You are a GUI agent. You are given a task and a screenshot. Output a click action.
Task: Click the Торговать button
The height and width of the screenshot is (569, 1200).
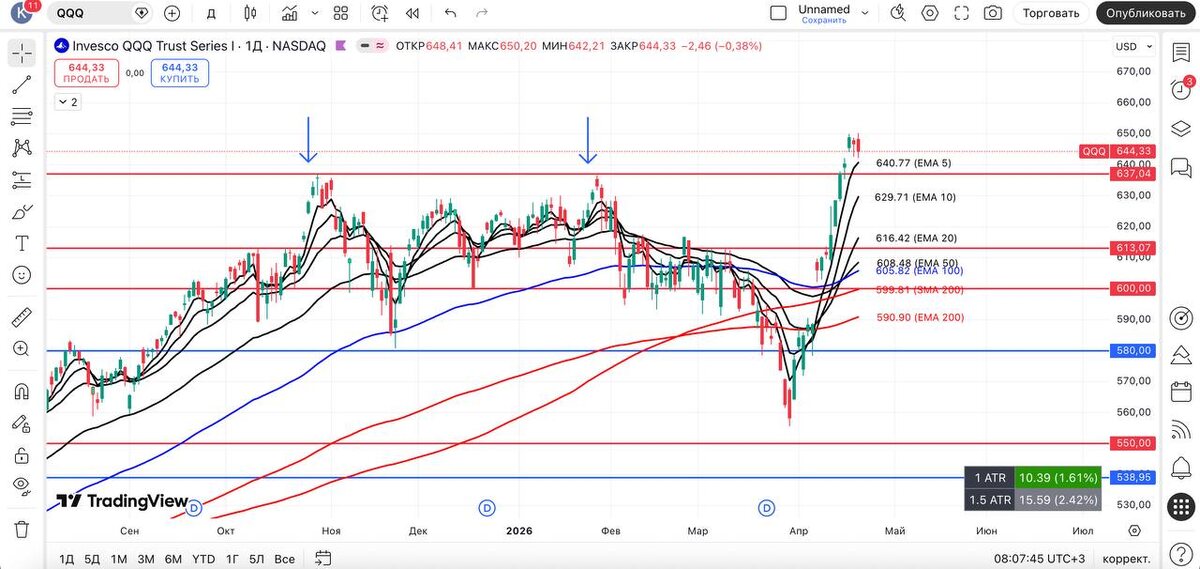[1051, 13]
